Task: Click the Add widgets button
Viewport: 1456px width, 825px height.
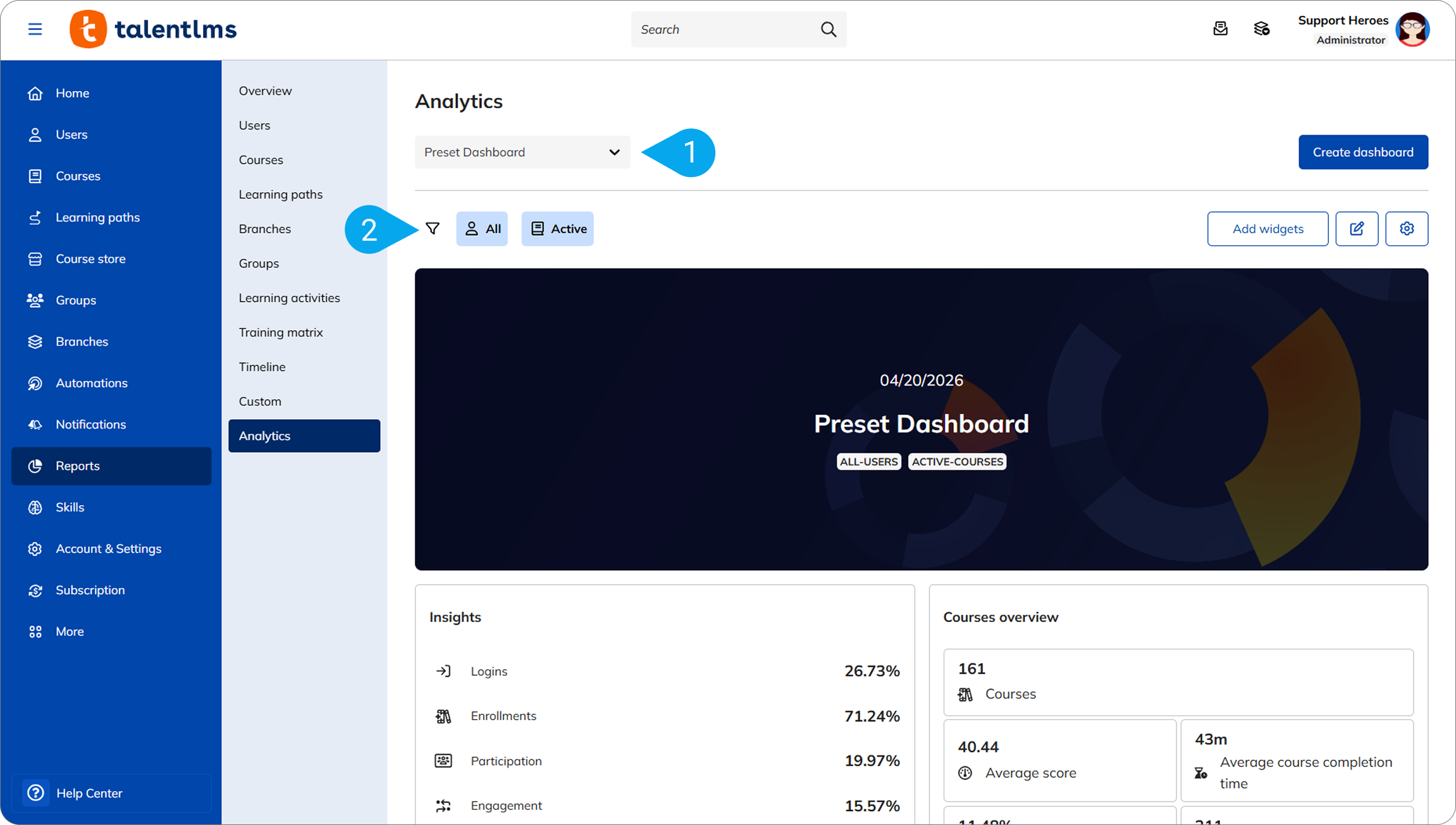Action: [1268, 229]
